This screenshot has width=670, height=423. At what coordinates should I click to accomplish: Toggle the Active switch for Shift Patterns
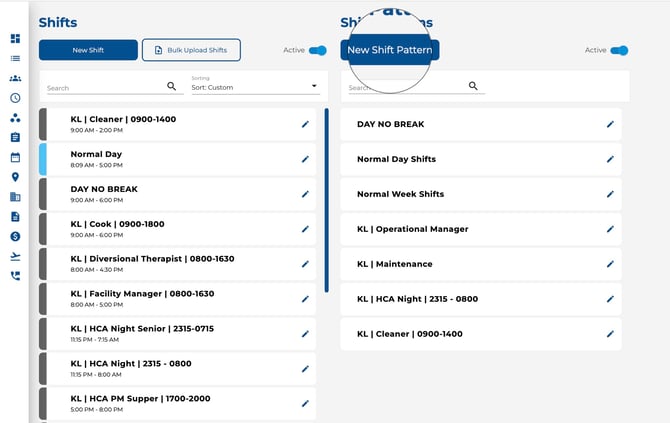click(x=620, y=50)
